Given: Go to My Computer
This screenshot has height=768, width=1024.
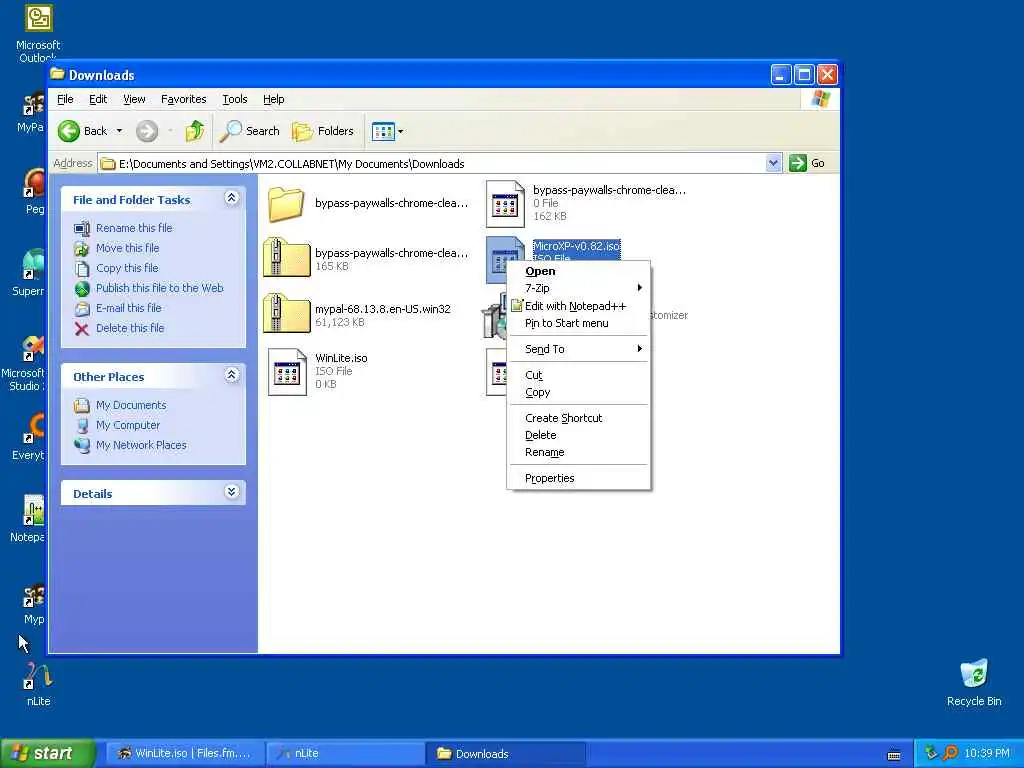Looking at the screenshot, I should pyautogui.click(x=128, y=425).
